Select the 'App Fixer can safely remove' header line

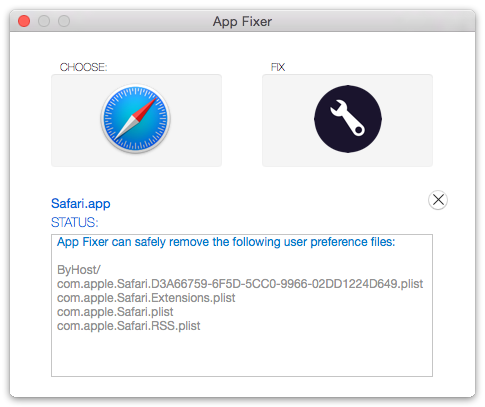[226, 242]
